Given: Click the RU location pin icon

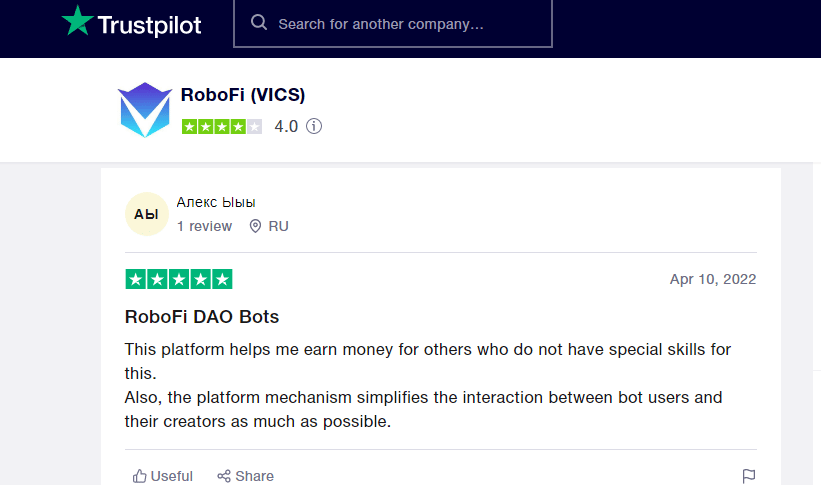Looking at the screenshot, I should (256, 226).
